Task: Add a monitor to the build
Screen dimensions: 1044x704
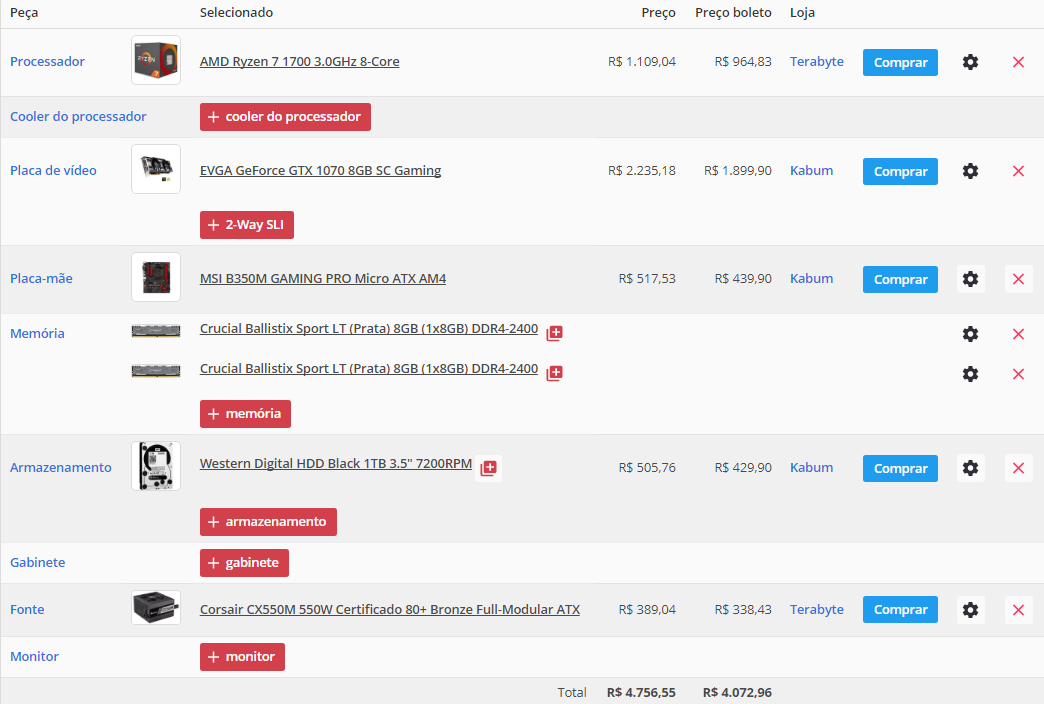Action: click(242, 657)
